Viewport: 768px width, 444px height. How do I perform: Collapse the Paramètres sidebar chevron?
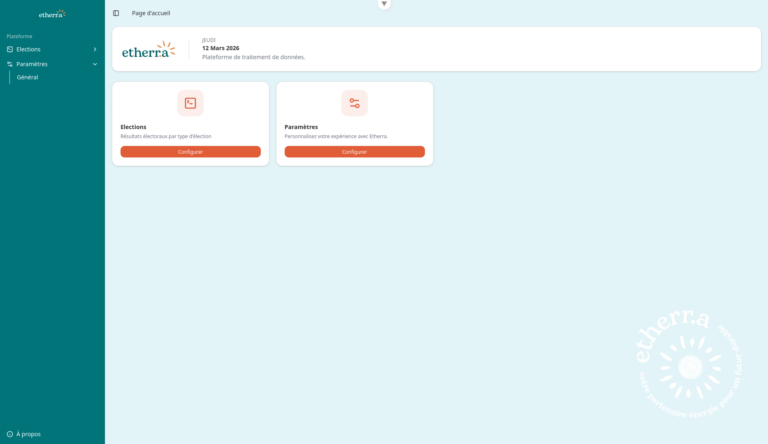click(95, 64)
